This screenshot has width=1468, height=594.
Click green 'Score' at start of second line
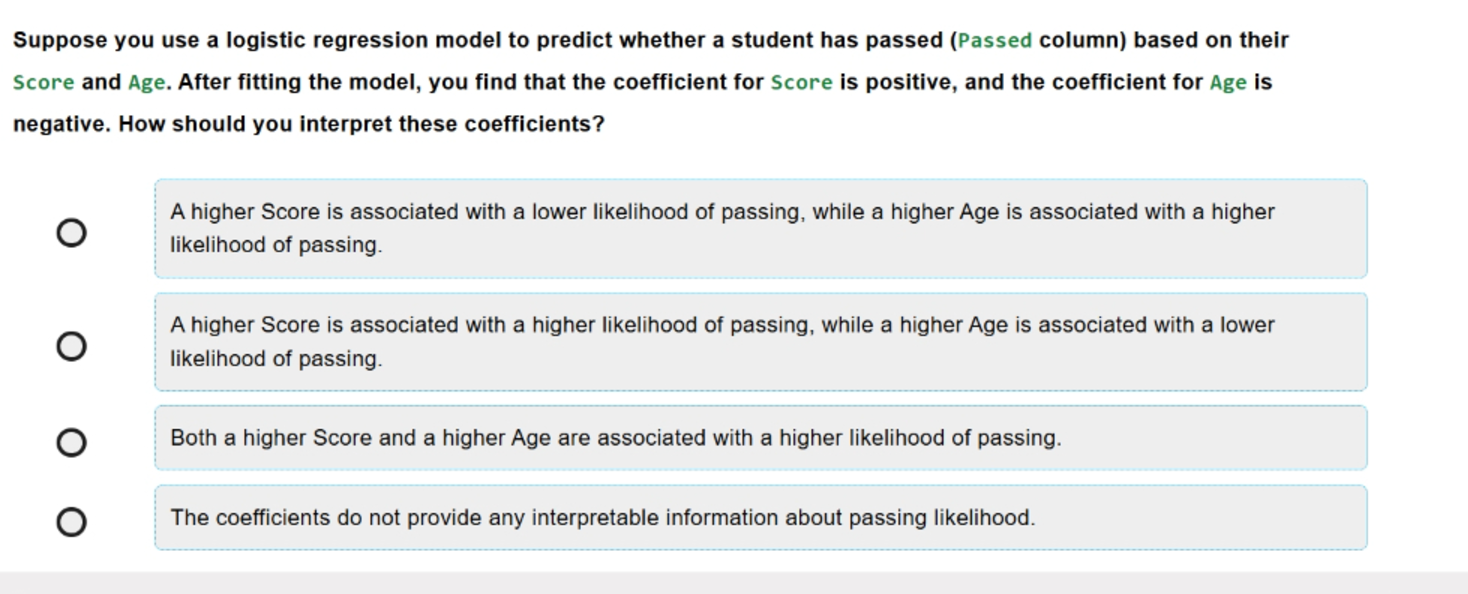click(x=43, y=83)
